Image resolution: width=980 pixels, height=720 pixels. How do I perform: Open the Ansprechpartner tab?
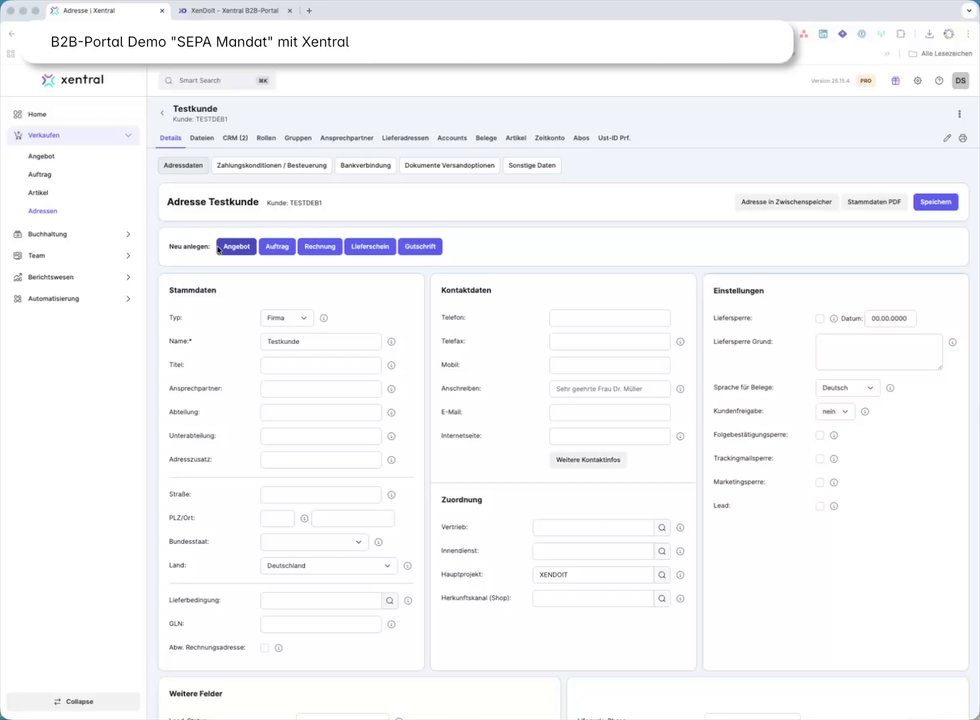[x=346, y=138]
